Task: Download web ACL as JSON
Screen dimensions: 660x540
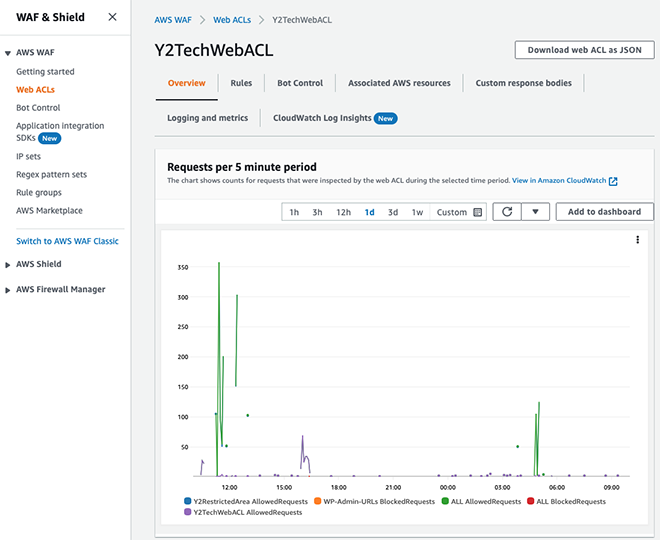Action: 584,50
